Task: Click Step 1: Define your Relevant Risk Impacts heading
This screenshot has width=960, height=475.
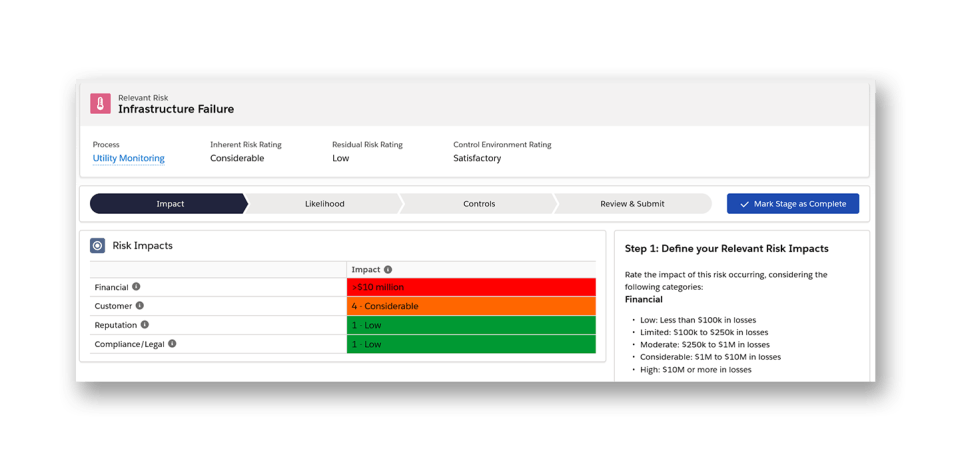Action: point(726,249)
